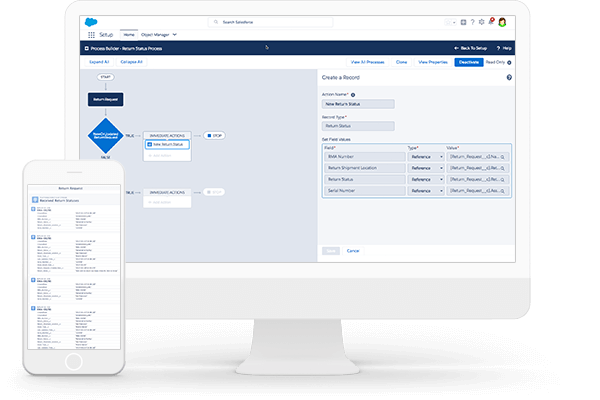Click the Salesforce cloud logo
Viewport: 600px width, 400px height.
92,21
